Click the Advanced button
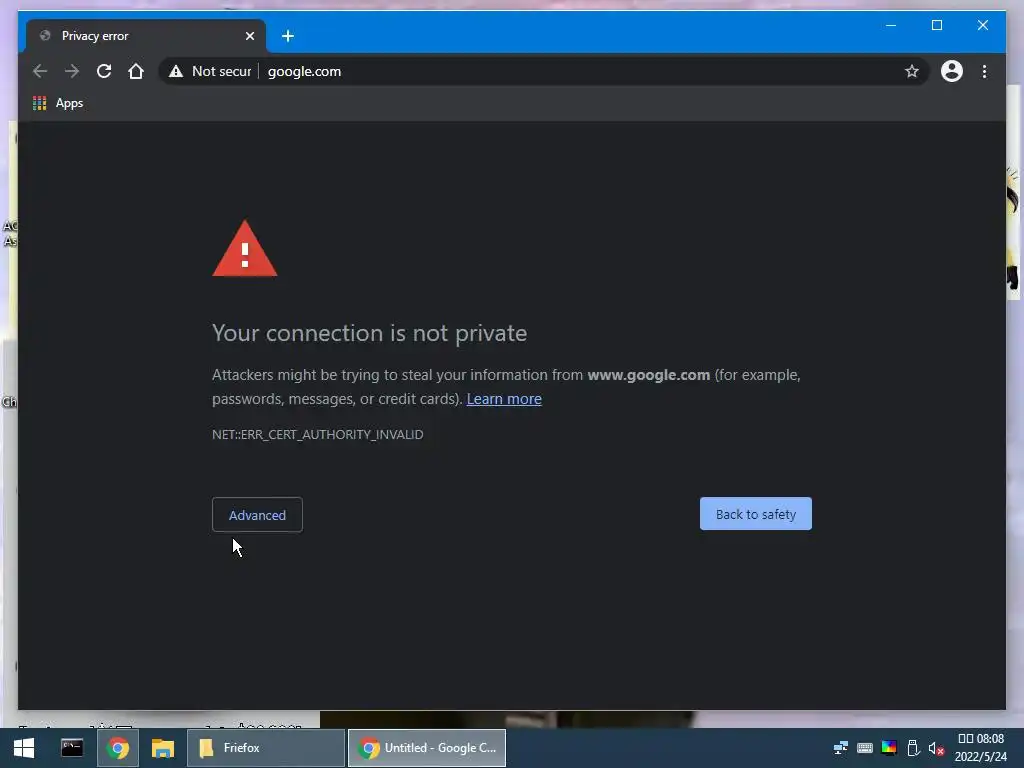 click(x=257, y=515)
